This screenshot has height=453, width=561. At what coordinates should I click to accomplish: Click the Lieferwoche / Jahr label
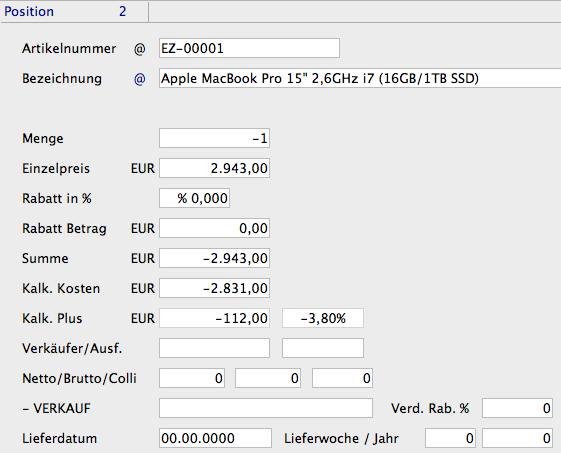[x=341, y=439]
